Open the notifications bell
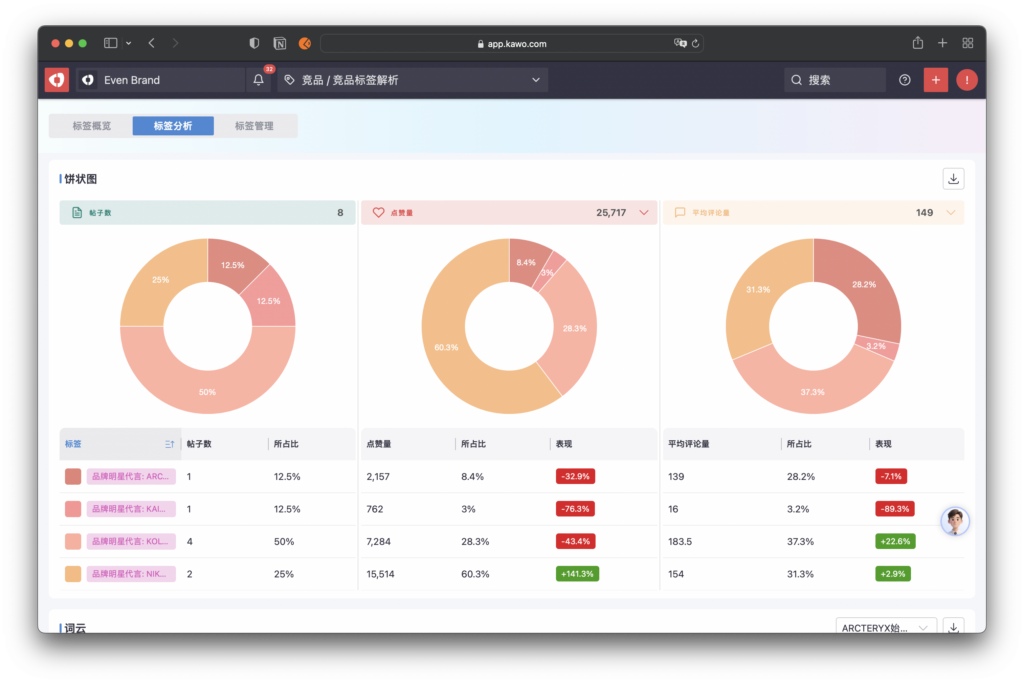Screen dimensions: 1024x683 point(259,80)
